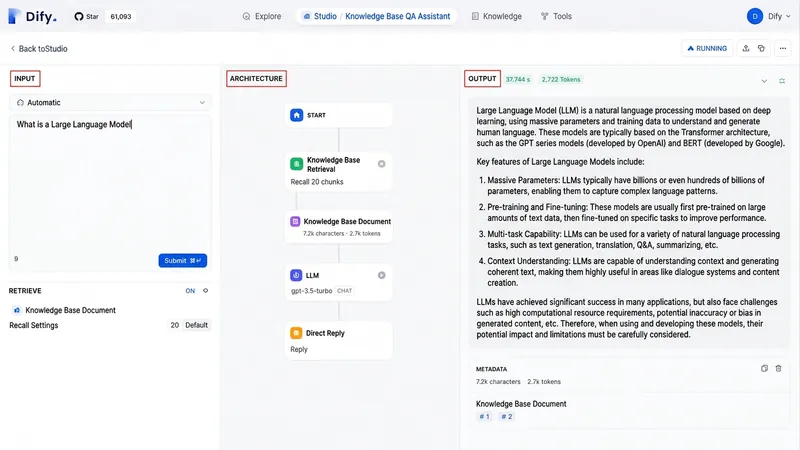Image resolution: width=800 pixels, height=450 pixels.
Task: Select the Knowledge Base Retrieval node icon
Action: coord(296,164)
